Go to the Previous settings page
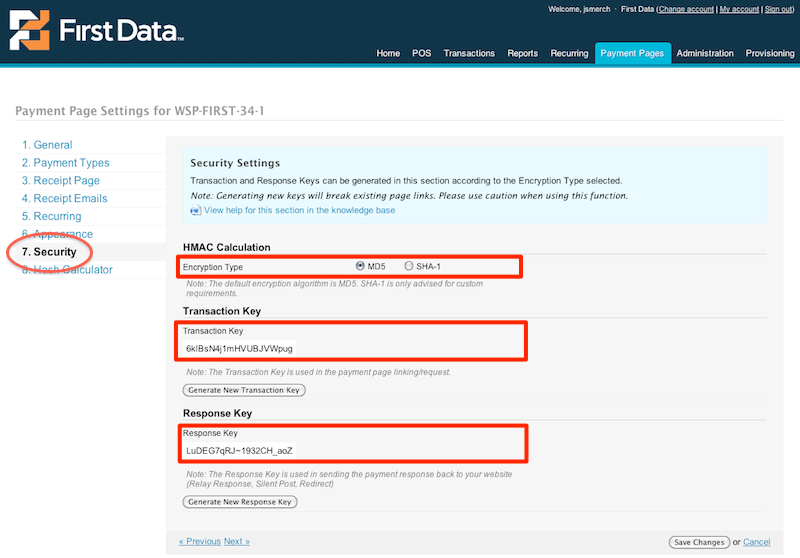800x558 pixels. pyautogui.click(x=200, y=541)
